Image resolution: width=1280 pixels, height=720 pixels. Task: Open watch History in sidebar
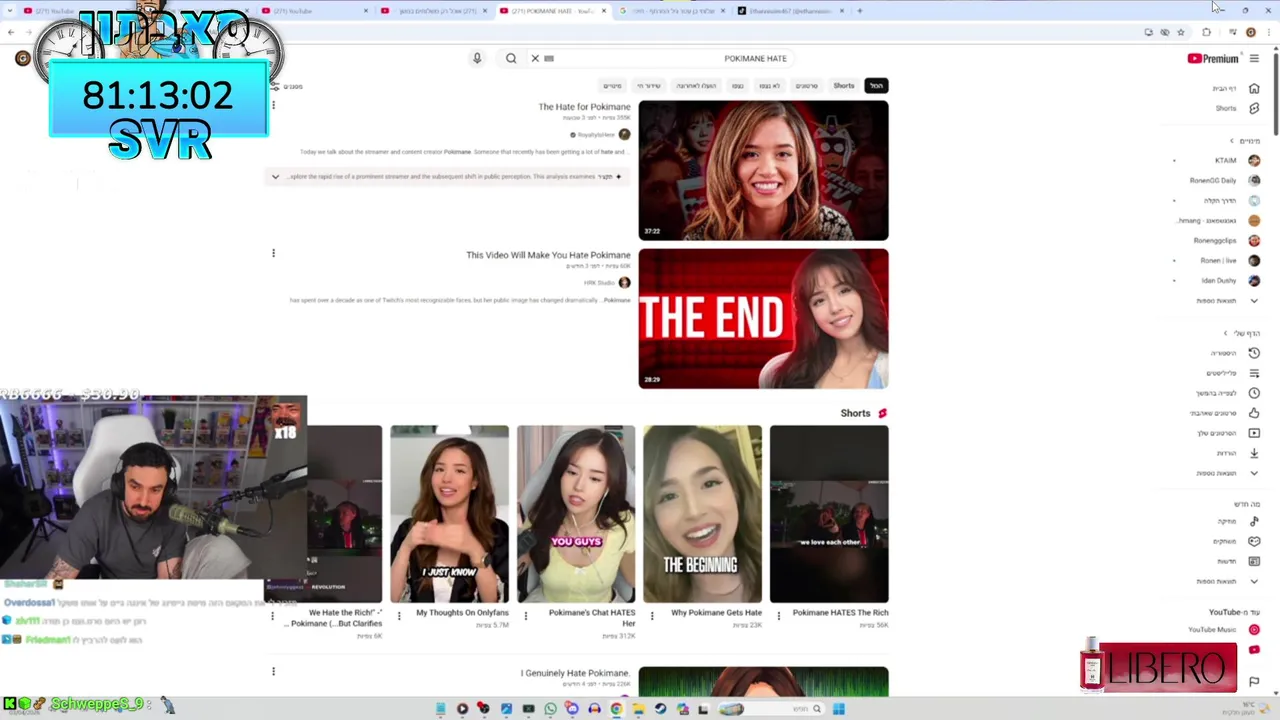1254,353
